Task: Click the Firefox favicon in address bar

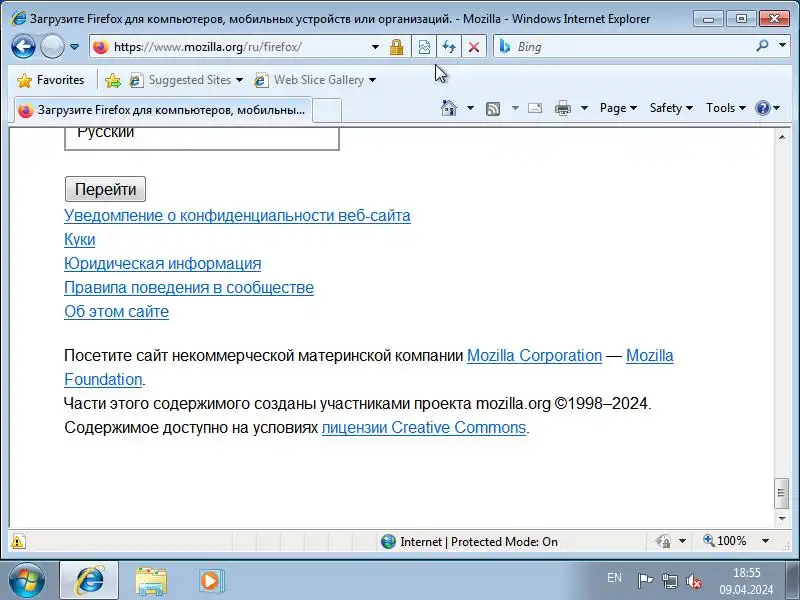Action: click(x=101, y=47)
